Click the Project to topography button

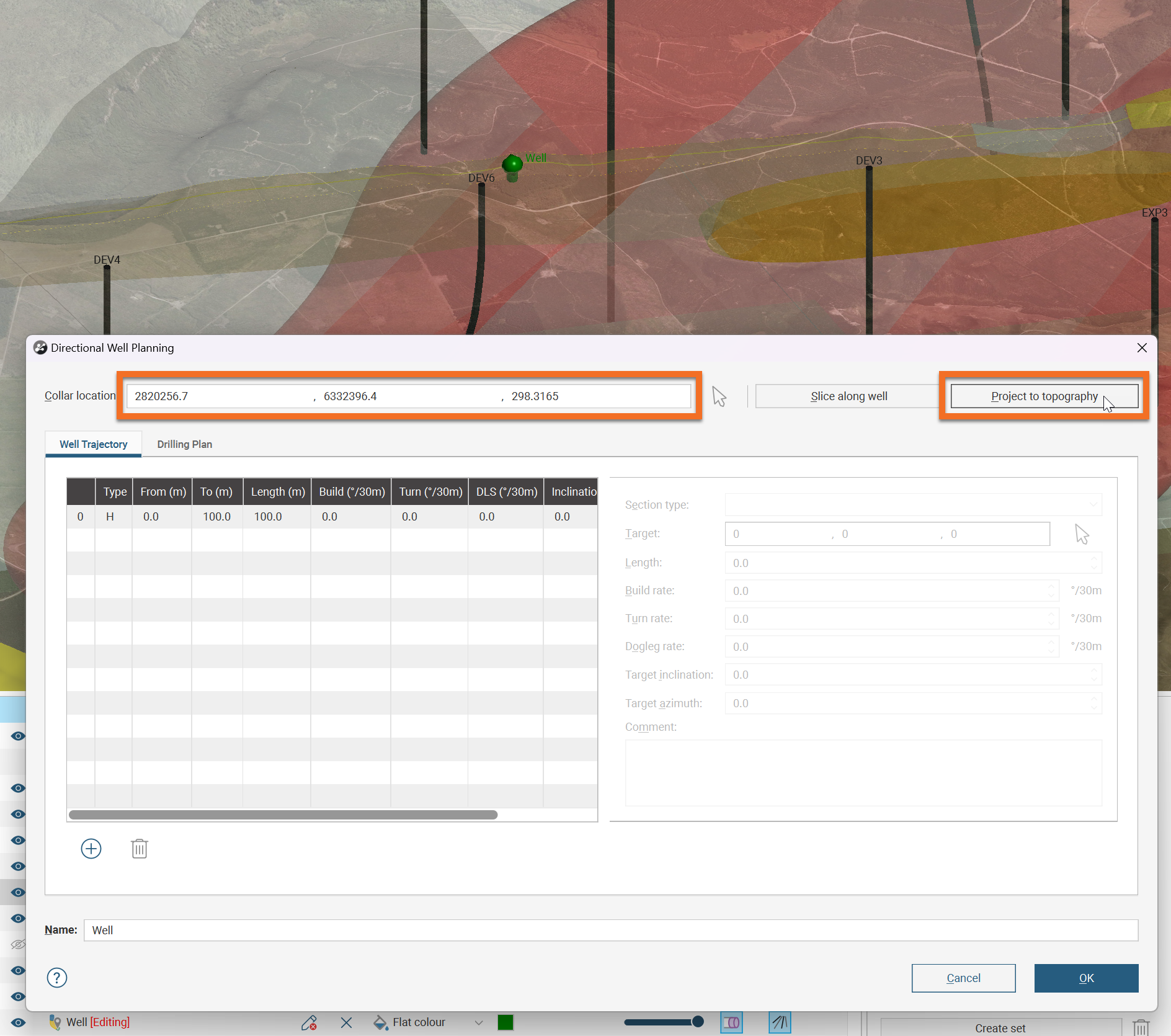(x=1044, y=396)
